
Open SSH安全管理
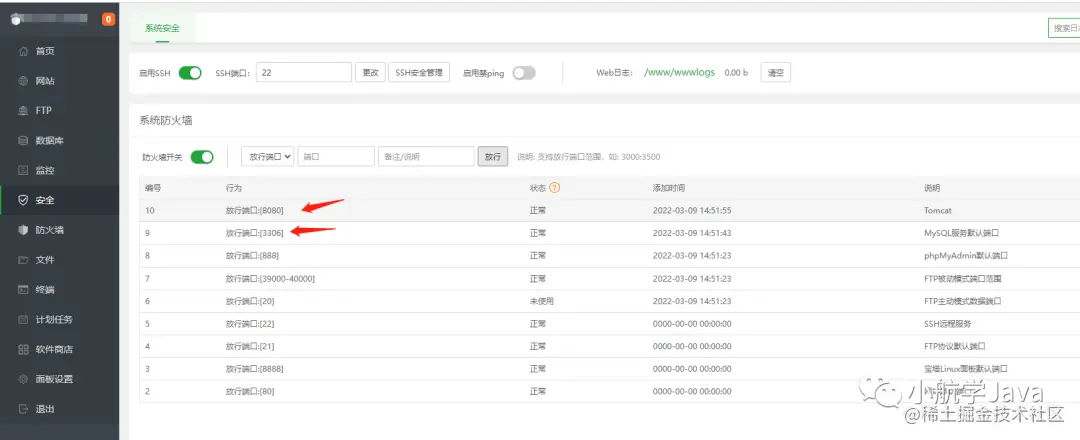[419, 72]
